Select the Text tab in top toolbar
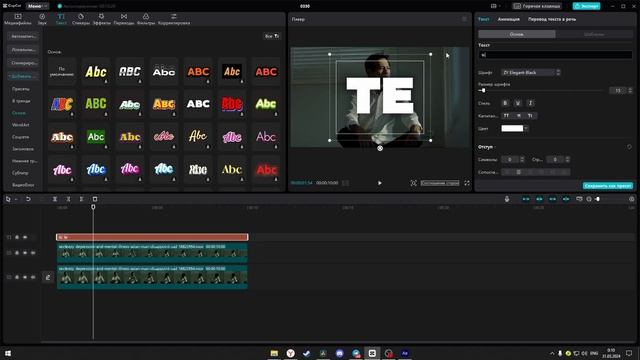The image size is (640, 360). coord(61,19)
